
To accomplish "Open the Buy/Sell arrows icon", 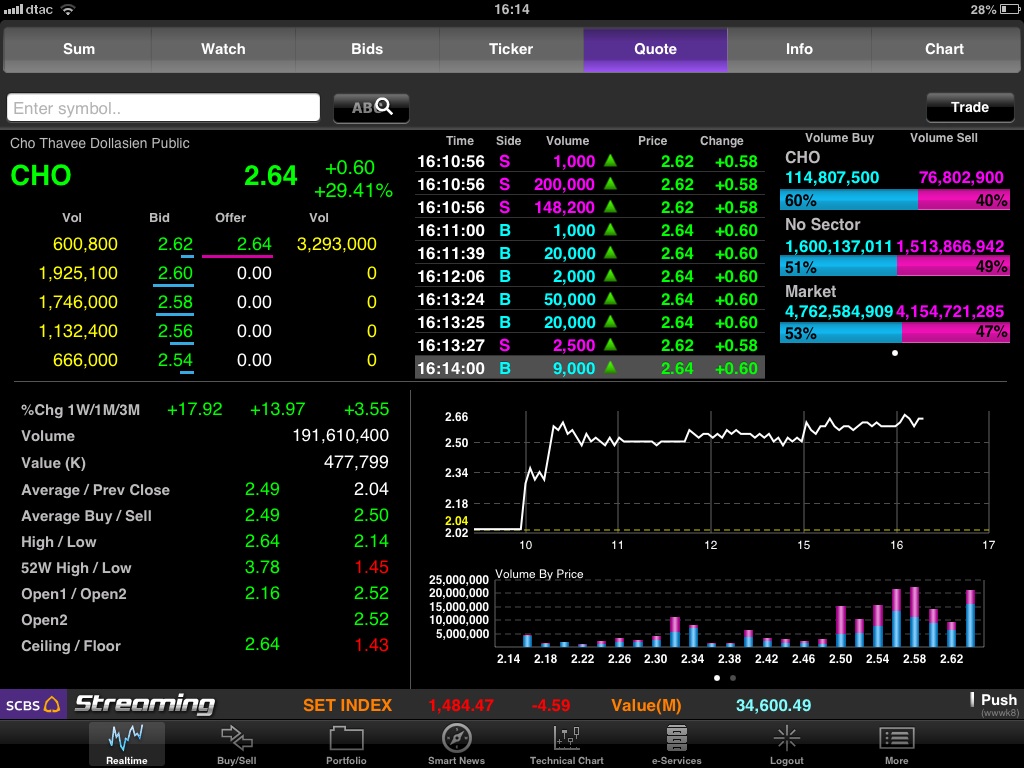I will point(237,743).
